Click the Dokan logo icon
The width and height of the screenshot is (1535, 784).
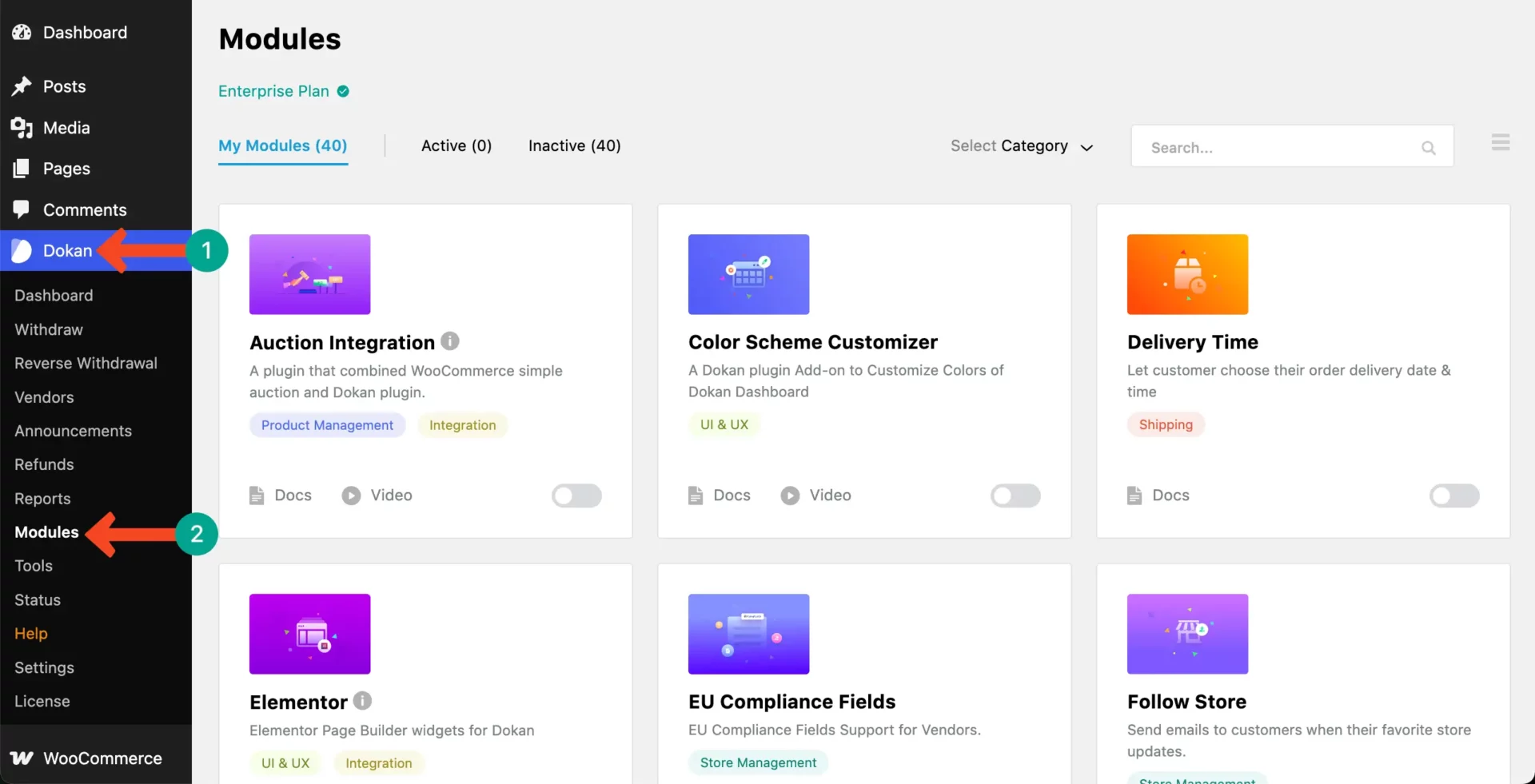[22, 251]
